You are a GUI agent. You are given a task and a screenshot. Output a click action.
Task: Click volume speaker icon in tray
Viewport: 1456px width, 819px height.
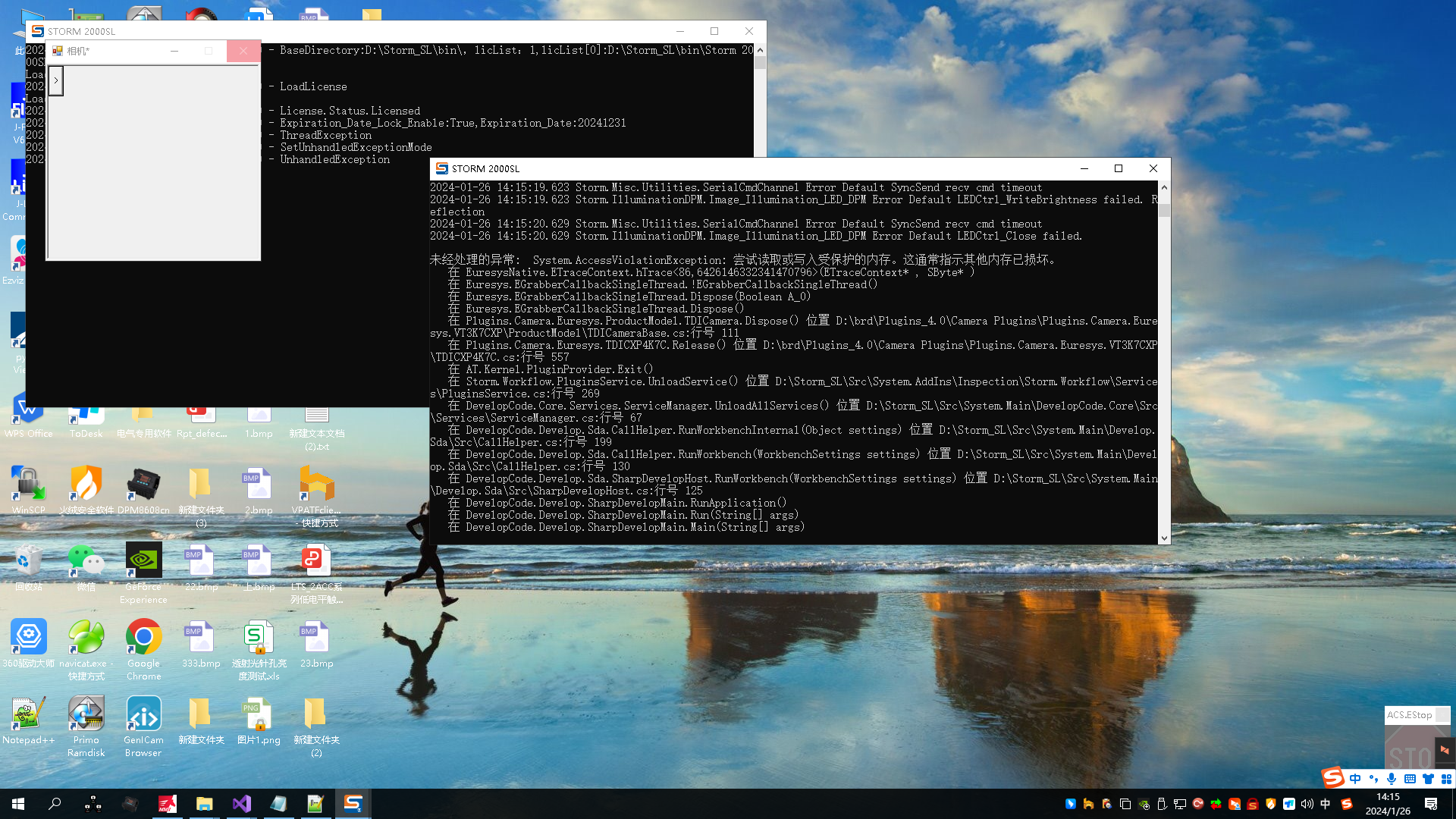[1307, 804]
